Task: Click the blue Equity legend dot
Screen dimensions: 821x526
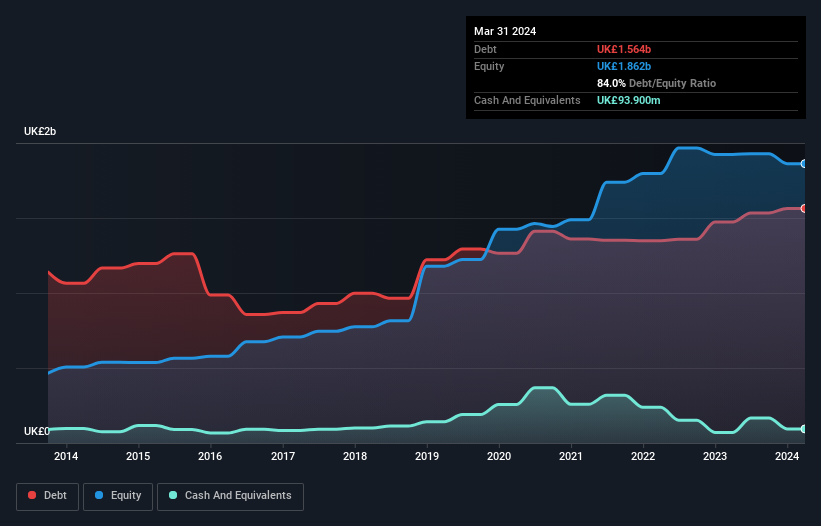Action: [x=99, y=495]
